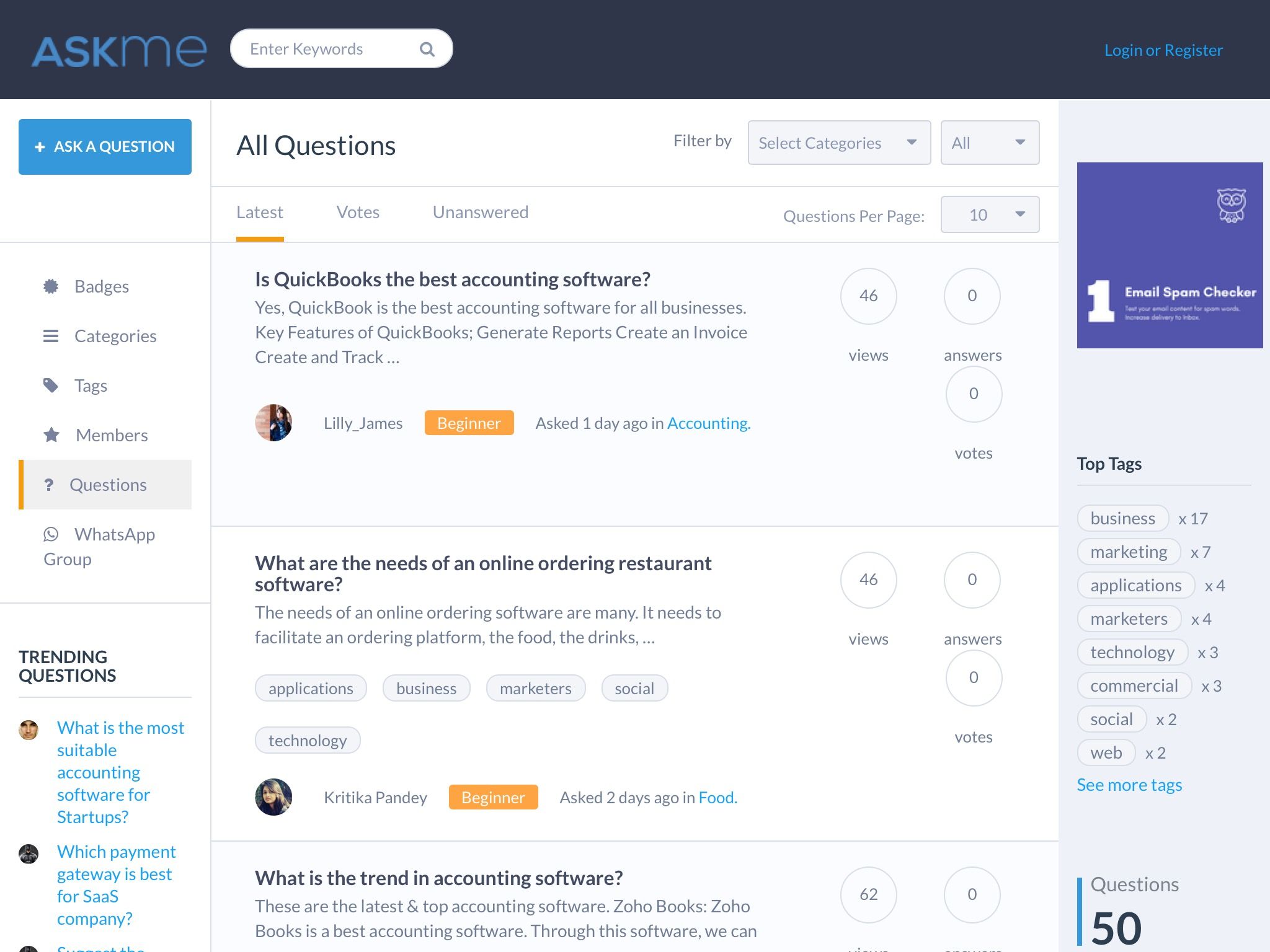Switch to the Latest tab
1270x952 pixels.
(260, 213)
